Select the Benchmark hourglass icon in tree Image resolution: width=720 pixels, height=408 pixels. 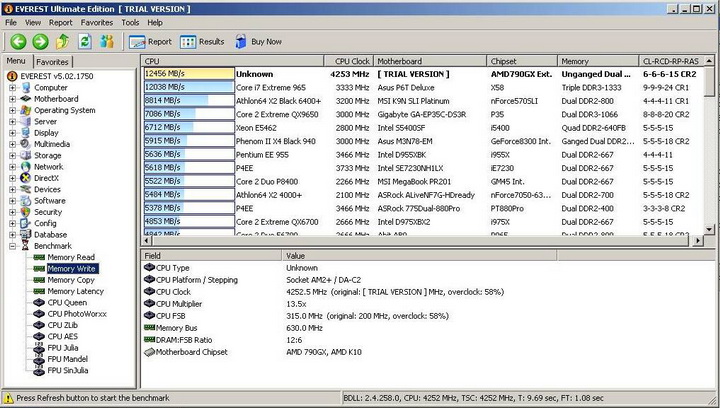tap(26, 246)
